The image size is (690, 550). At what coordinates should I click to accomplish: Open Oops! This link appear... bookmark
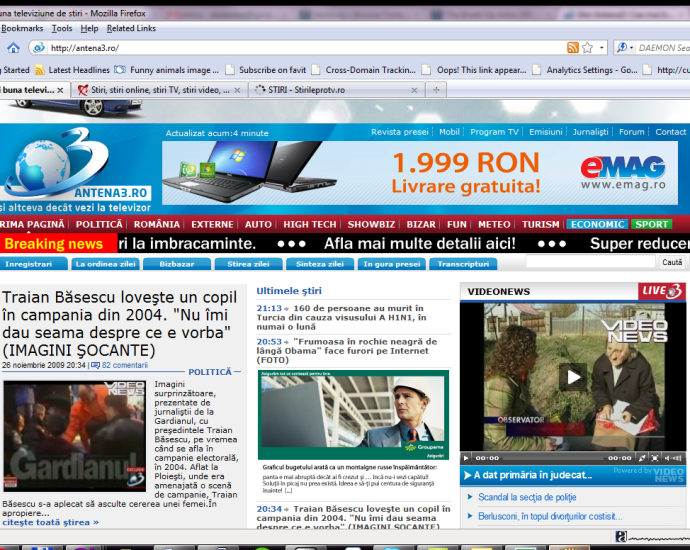pos(474,70)
